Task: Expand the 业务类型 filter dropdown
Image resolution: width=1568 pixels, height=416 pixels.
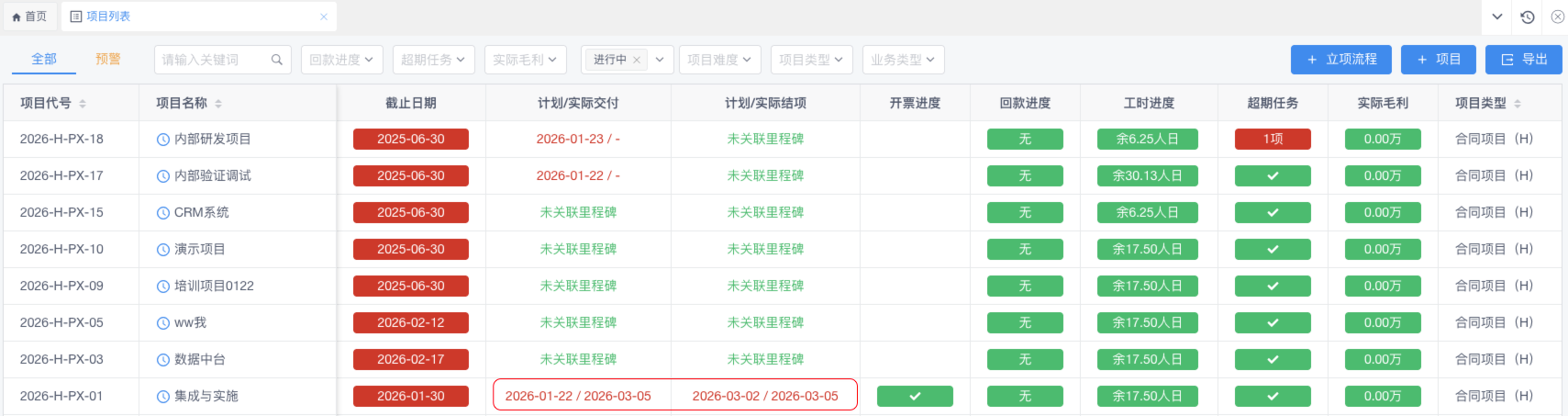Action: tap(903, 60)
